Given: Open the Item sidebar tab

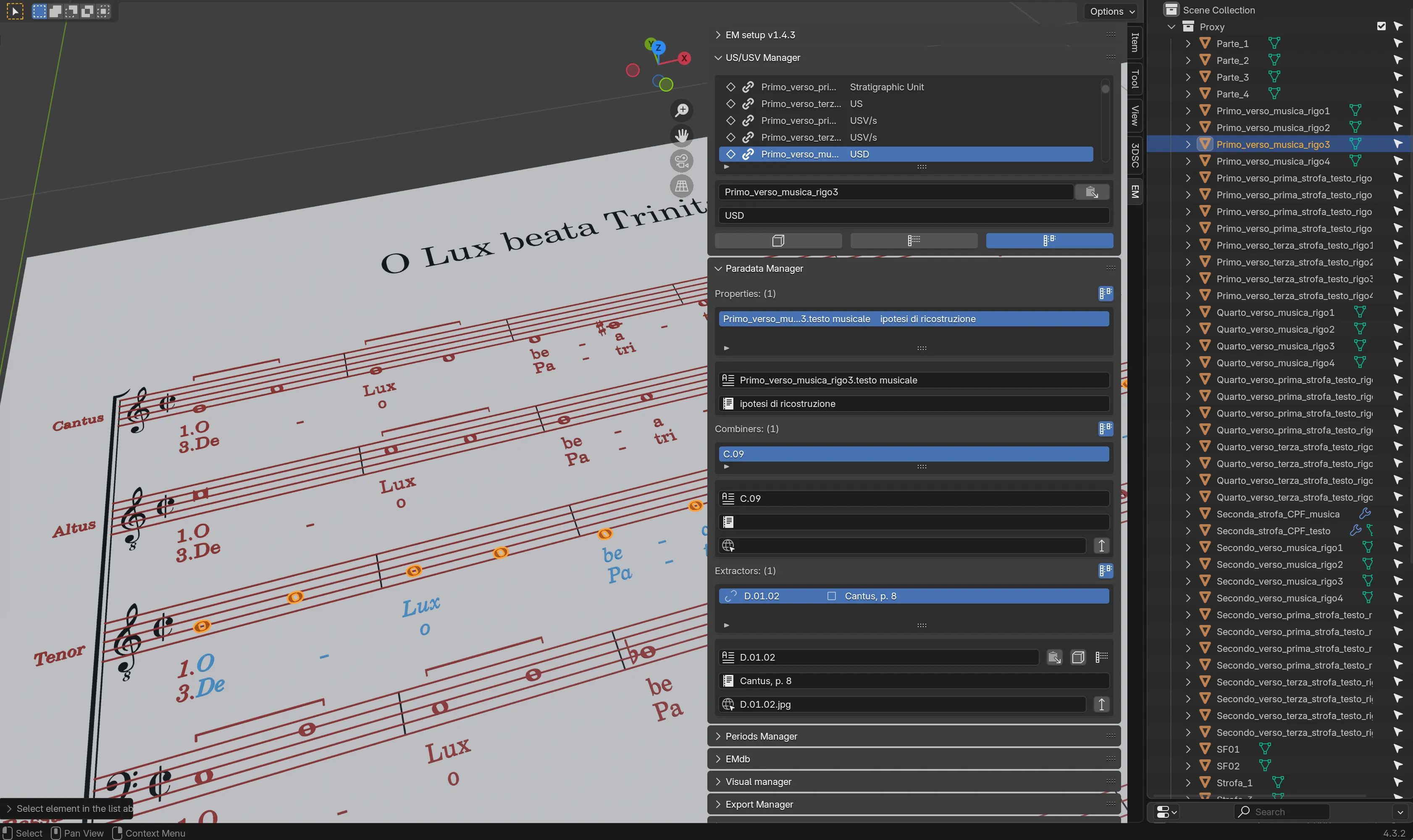Looking at the screenshot, I should click(x=1135, y=42).
